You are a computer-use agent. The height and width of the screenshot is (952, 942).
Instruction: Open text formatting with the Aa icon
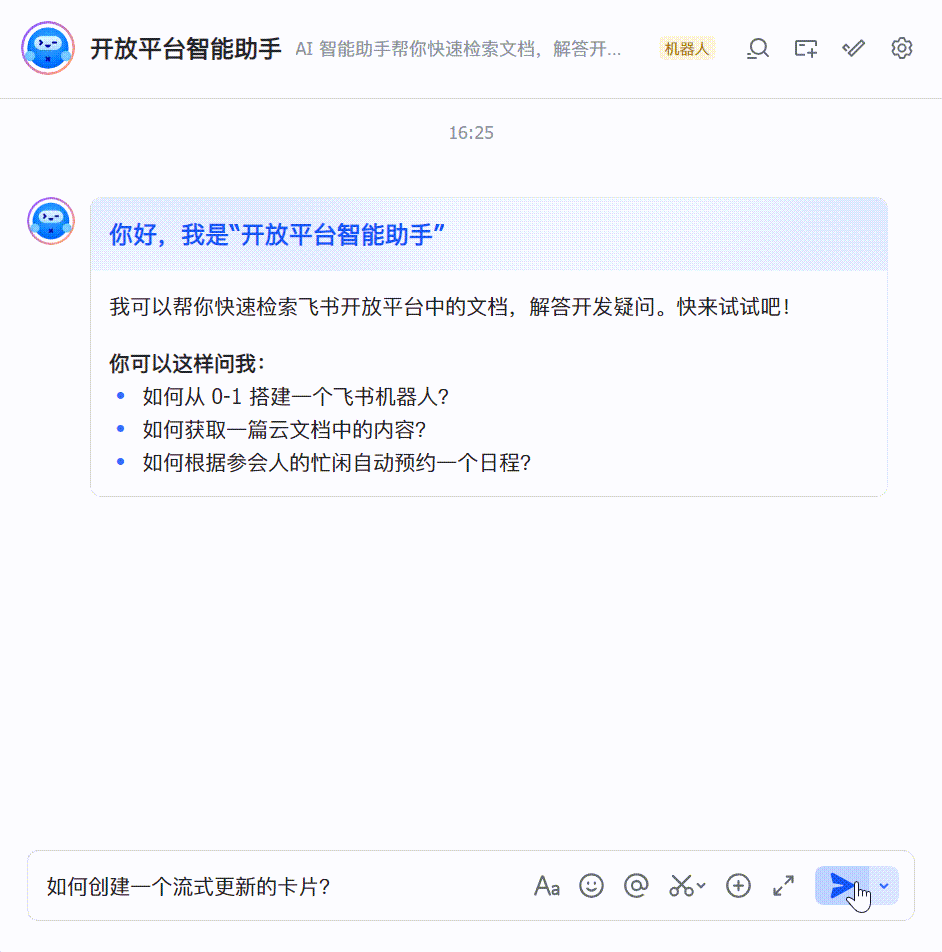pyautogui.click(x=546, y=886)
